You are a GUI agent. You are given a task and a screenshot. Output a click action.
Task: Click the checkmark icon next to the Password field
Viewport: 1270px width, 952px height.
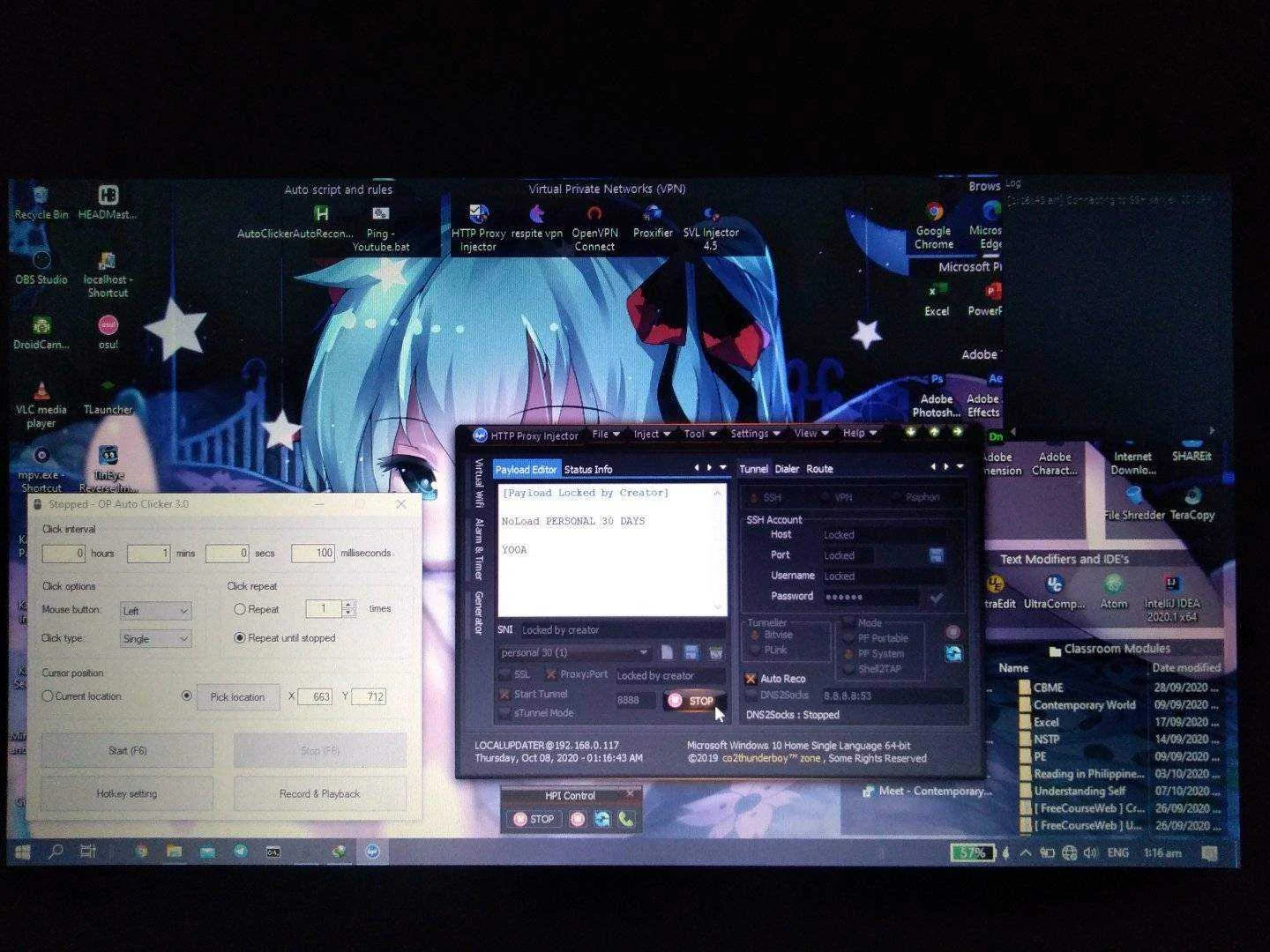pos(936,597)
